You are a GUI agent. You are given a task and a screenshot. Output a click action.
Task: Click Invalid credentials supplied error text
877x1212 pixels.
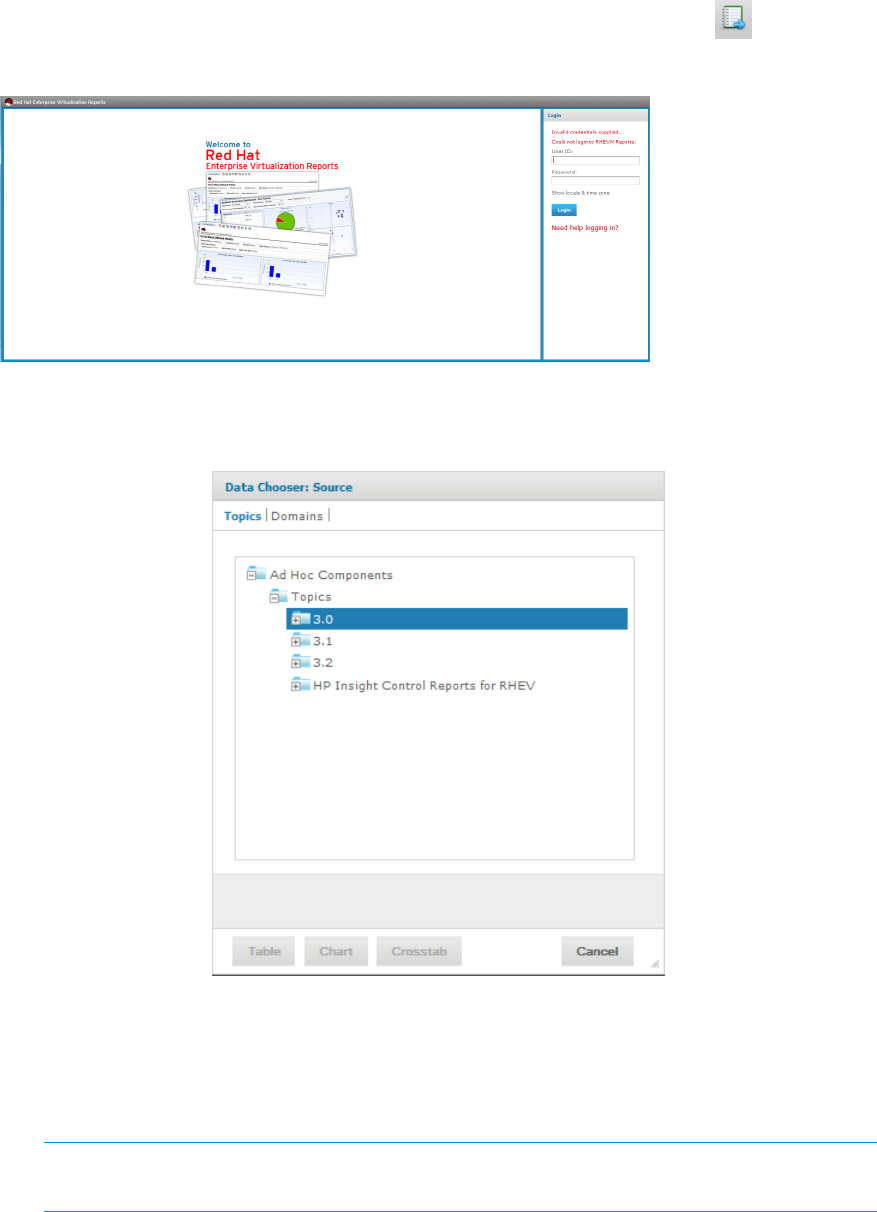coord(585,132)
